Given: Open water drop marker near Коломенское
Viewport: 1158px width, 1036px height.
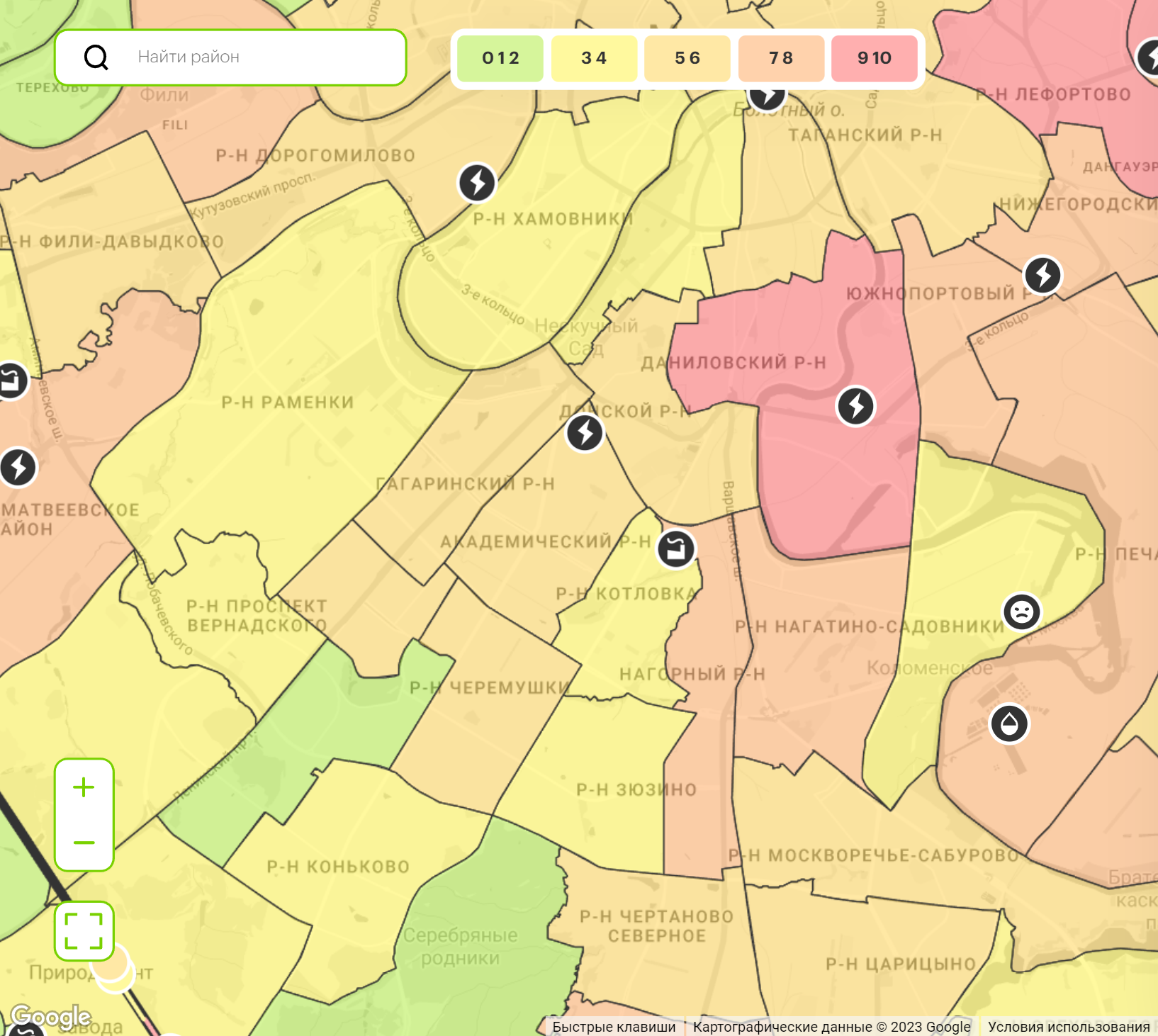Looking at the screenshot, I should tap(1009, 724).
